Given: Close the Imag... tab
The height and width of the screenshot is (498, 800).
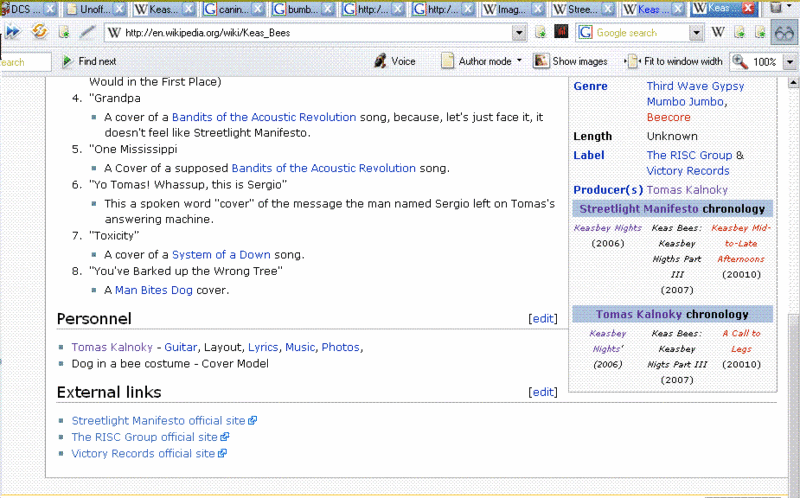Looking at the screenshot, I should (538, 9).
